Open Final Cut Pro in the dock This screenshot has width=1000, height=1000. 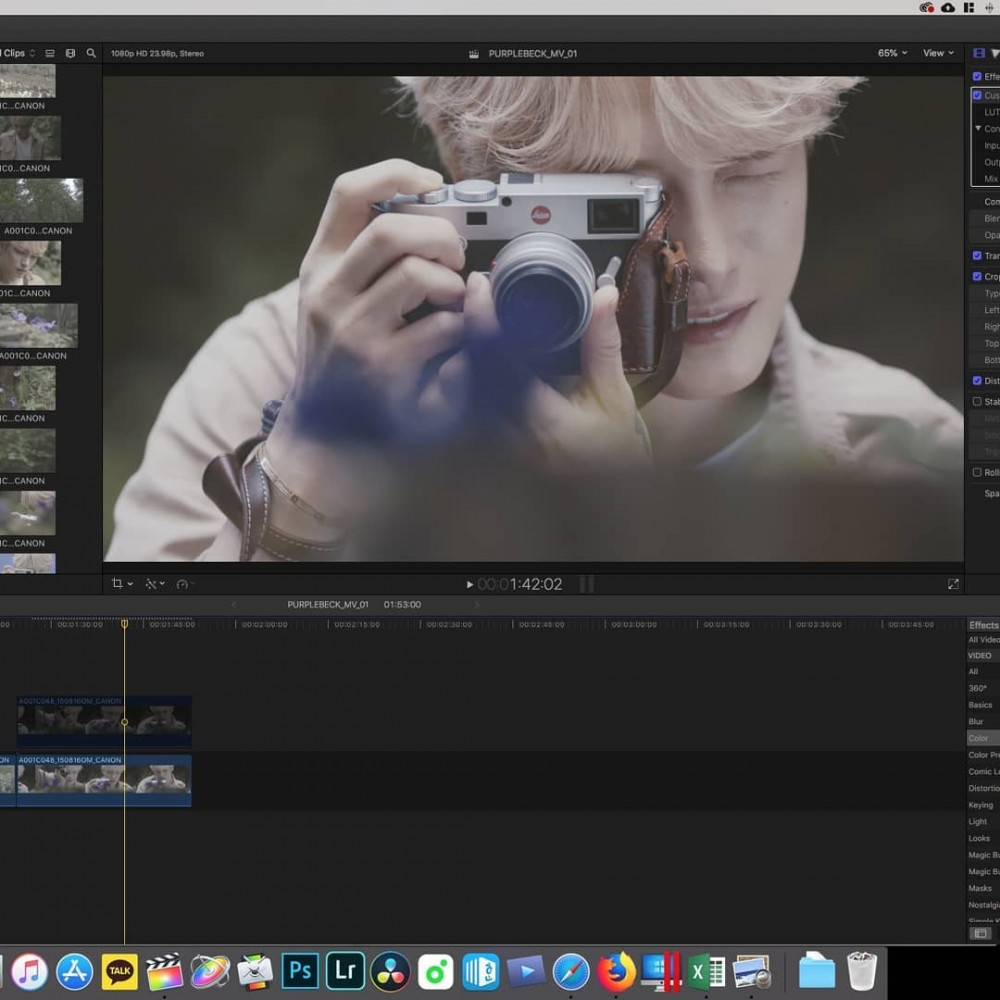(165, 971)
